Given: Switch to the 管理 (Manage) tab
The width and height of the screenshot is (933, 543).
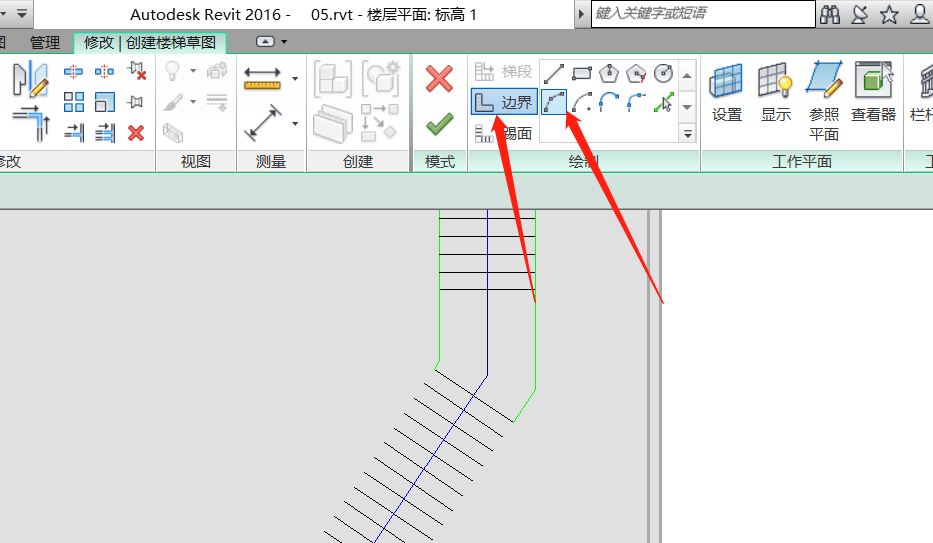Looking at the screenshot, I should (44, 42).
